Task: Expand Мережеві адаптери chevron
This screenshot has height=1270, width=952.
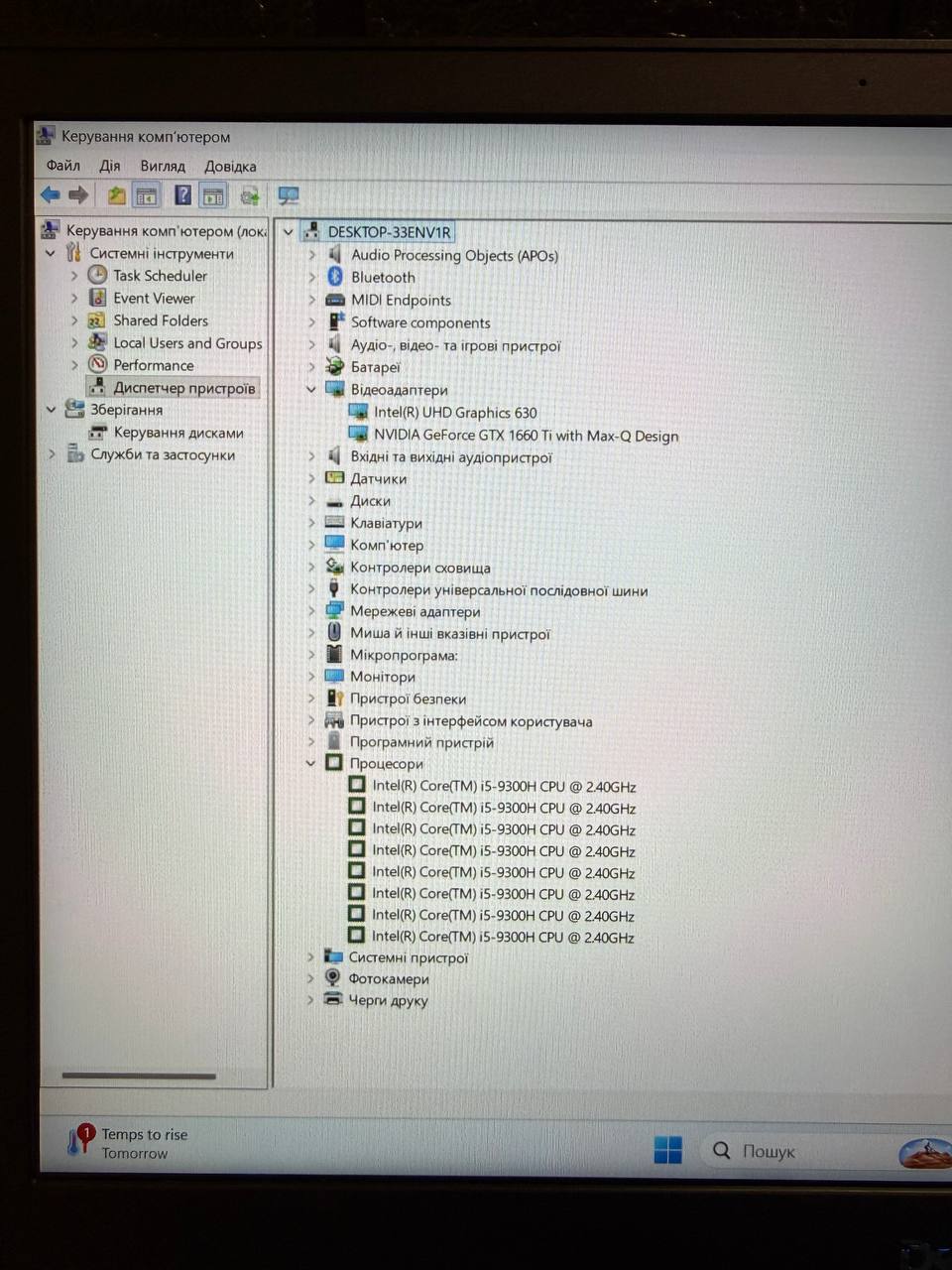Action: tap(311, 611)
